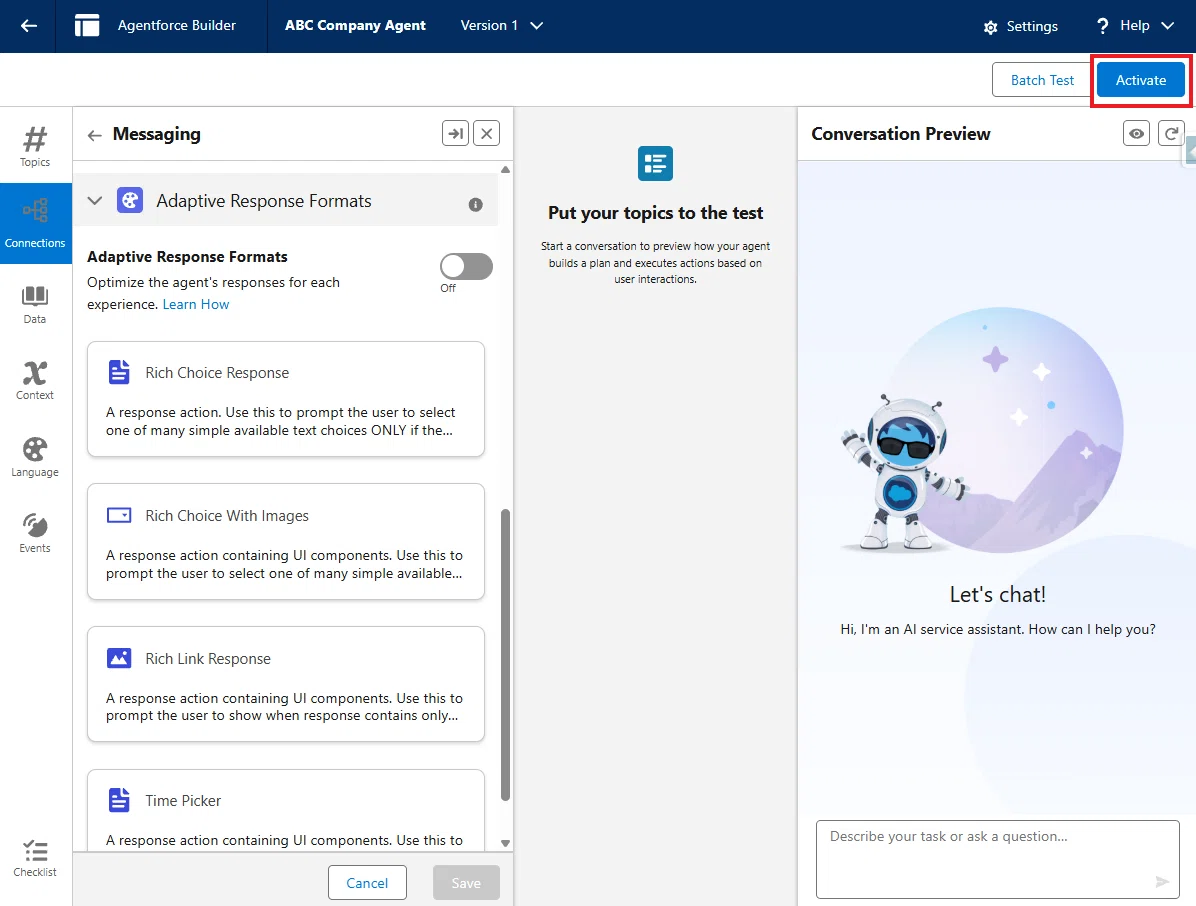Screen dimensions: 1196x906
Task: Click the Rich Choice Response document icon
Action: [x=119, y=372]
